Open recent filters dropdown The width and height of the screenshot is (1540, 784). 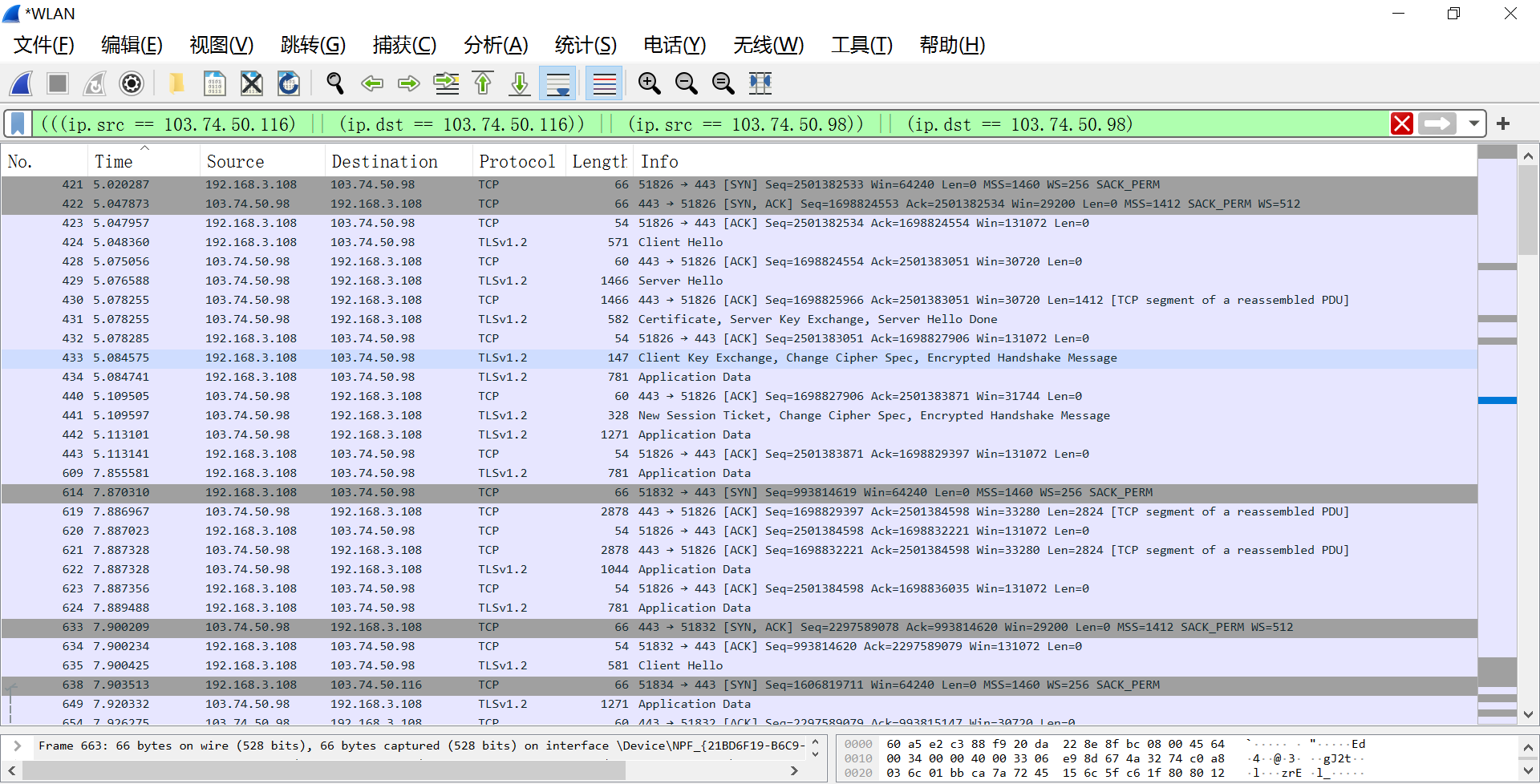[1474, 124]
